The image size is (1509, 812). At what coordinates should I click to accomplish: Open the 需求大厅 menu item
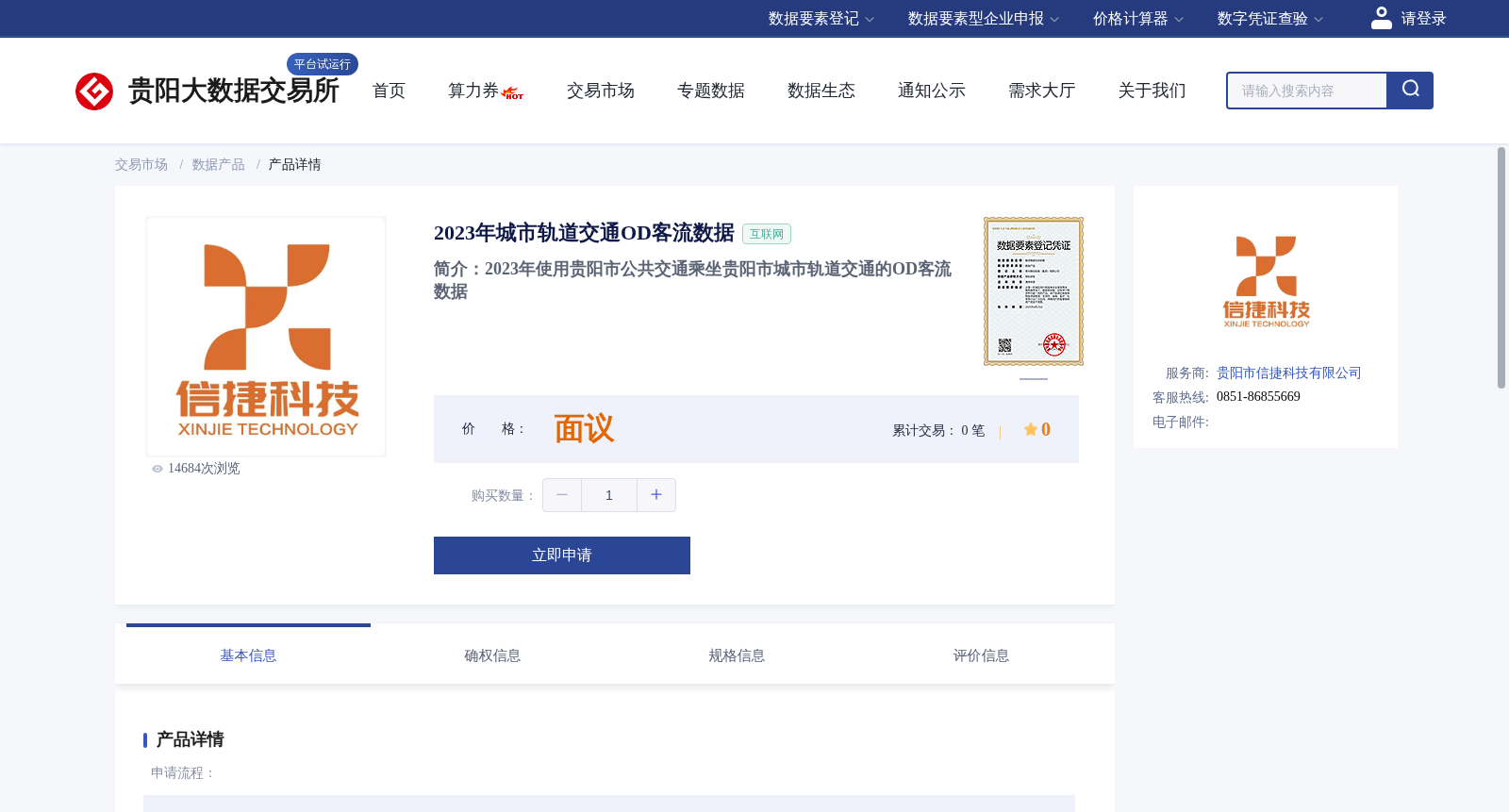(1042, 91)
